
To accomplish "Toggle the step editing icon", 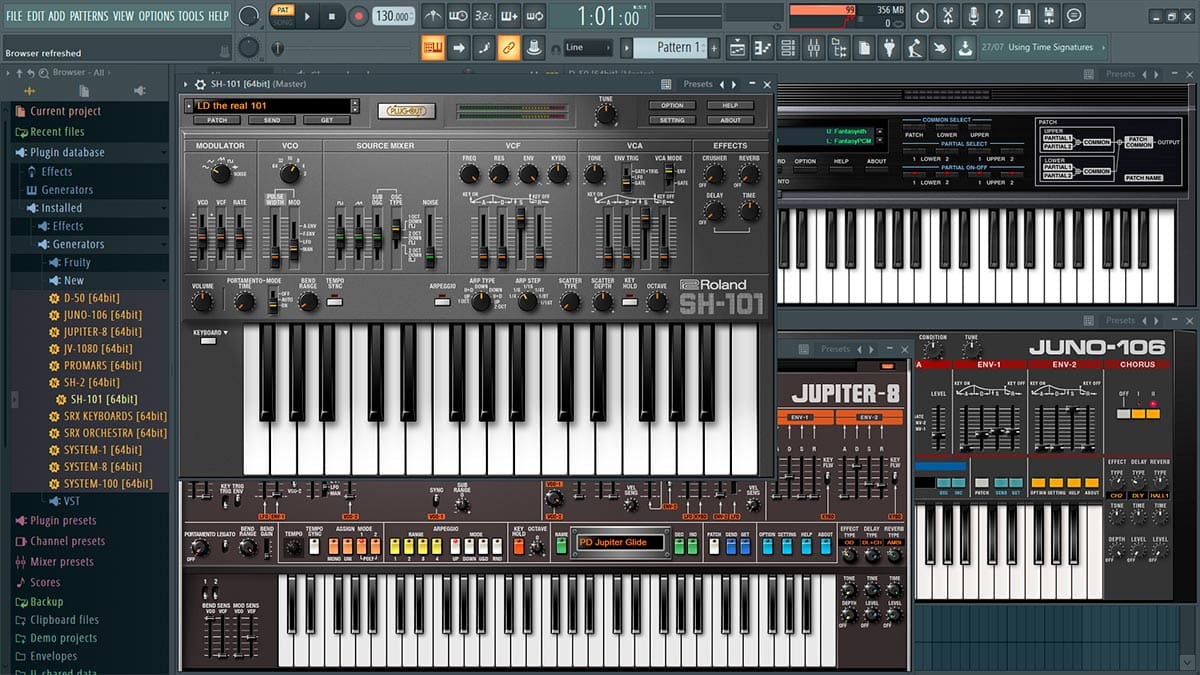I will pos(484,47).
